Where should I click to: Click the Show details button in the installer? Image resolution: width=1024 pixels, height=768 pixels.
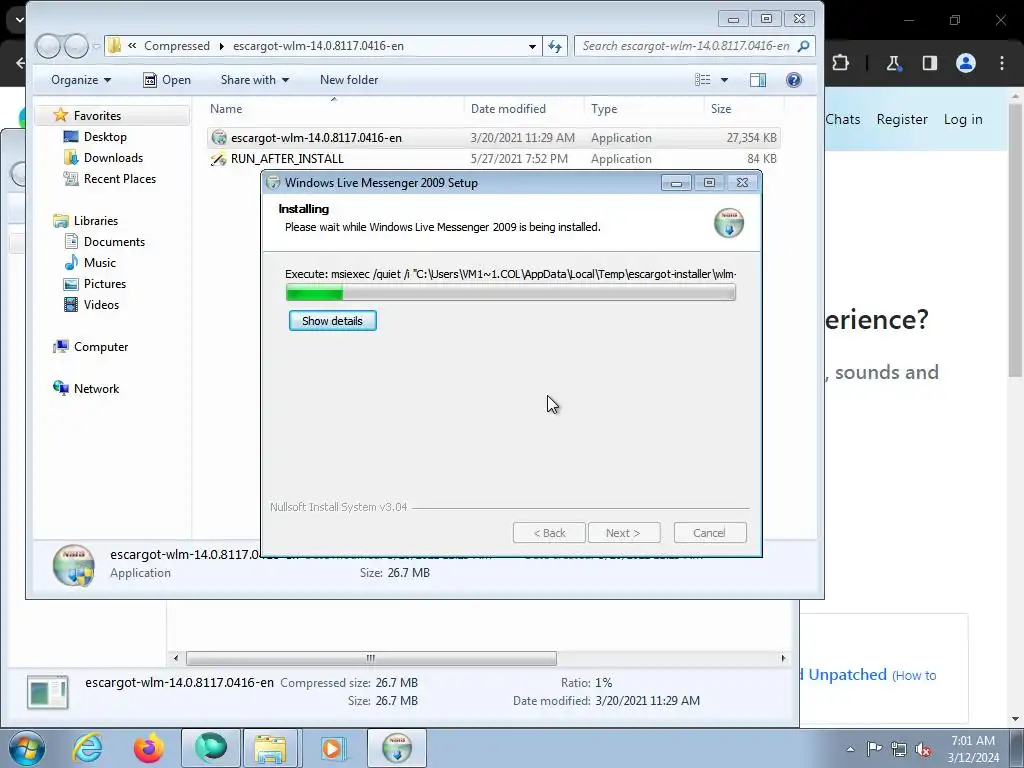coord(332,321)
